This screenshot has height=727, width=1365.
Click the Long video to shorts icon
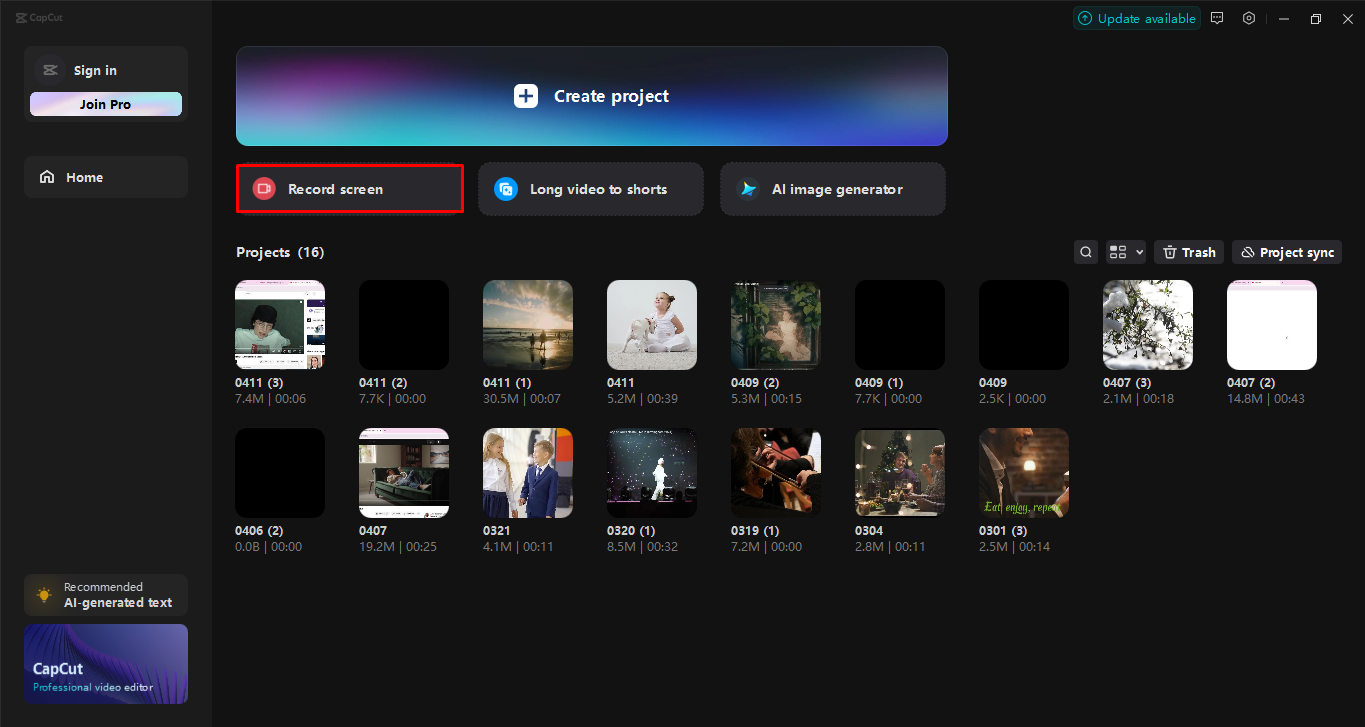pyautogui.click(x=506, y=189)
